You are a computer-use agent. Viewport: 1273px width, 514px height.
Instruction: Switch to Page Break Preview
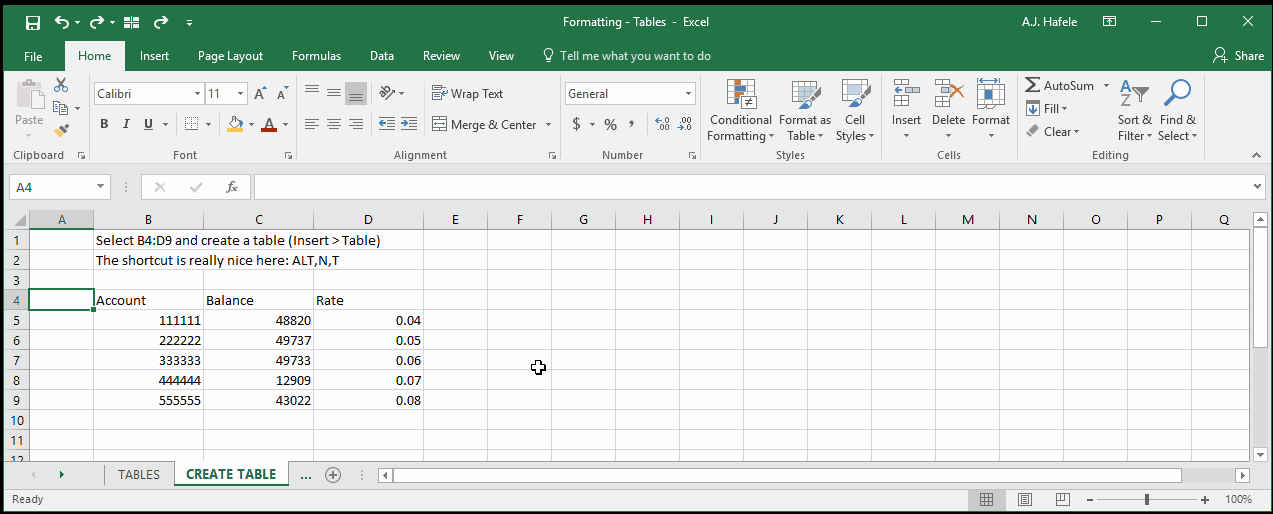(1063, 499)
